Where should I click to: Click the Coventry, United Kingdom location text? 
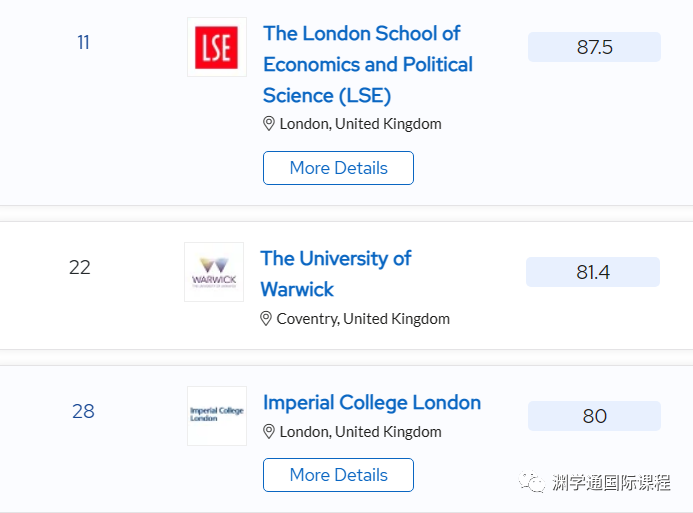[363, 319]
